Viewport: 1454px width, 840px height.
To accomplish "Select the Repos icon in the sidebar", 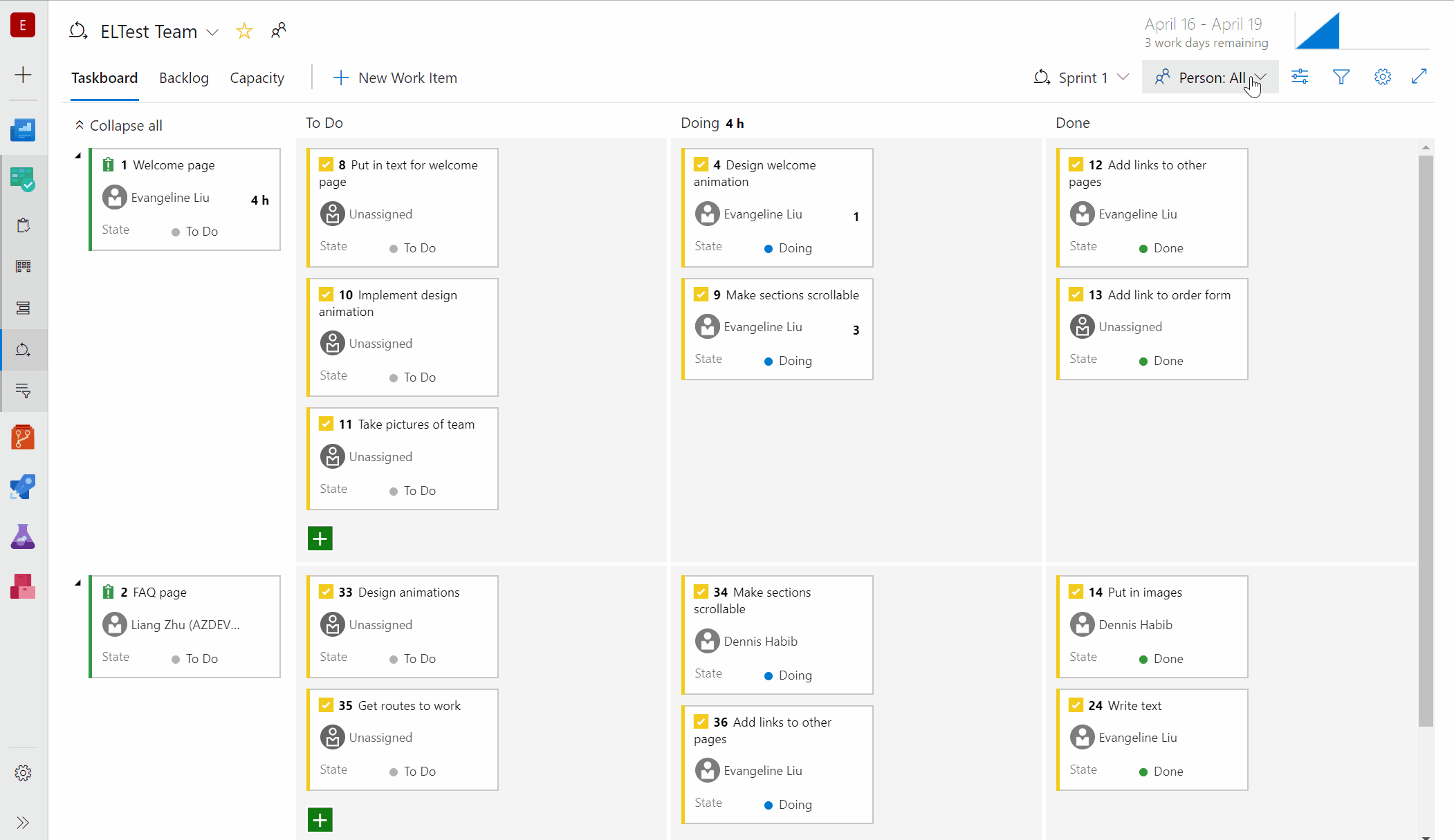I will tap(24, 437).
